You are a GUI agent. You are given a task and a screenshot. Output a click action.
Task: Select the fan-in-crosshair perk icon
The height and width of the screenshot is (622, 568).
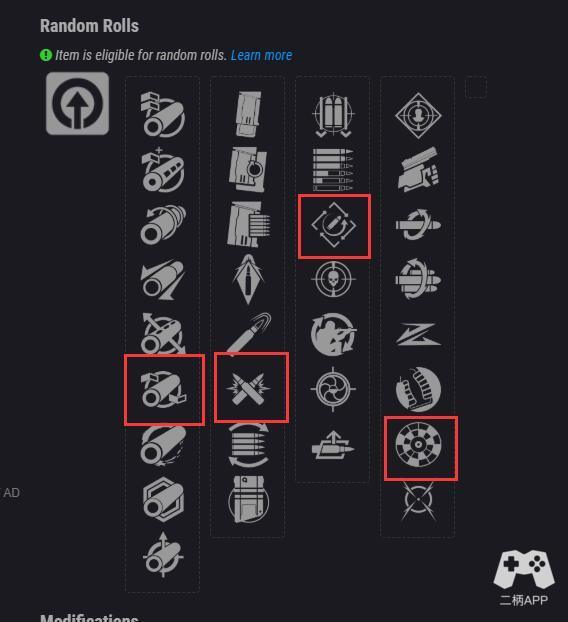333,389
